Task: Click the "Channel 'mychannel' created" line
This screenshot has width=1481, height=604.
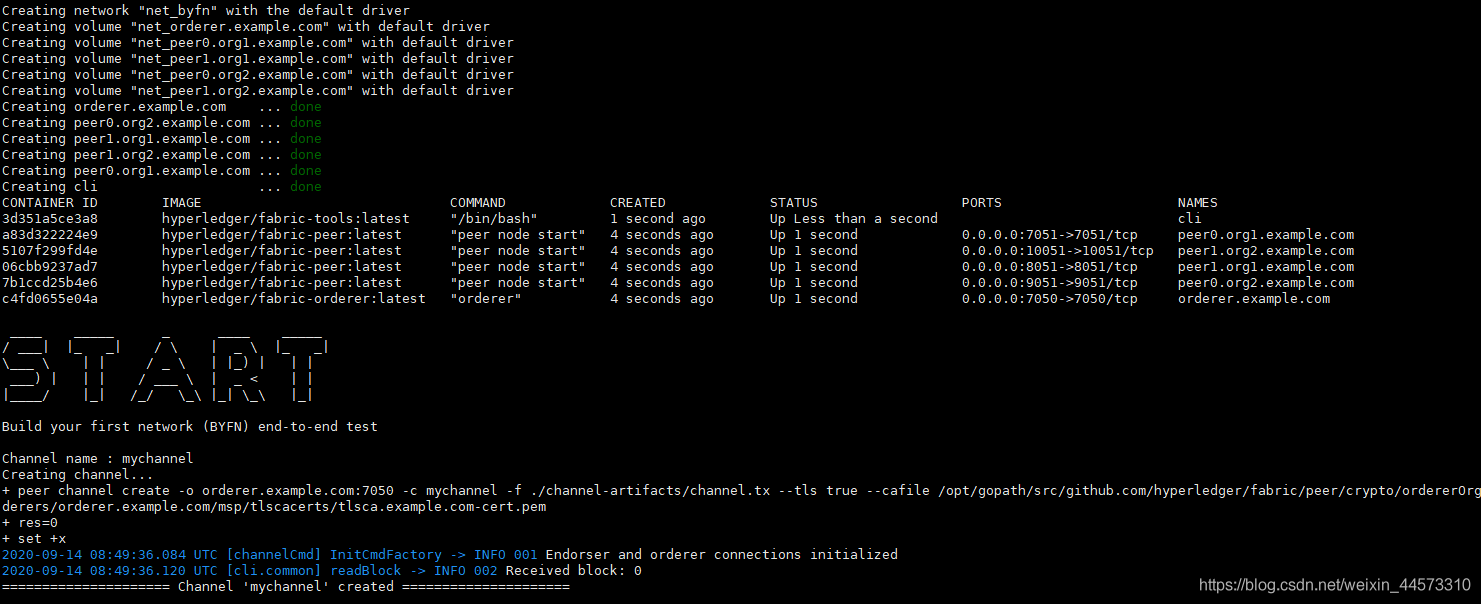Action: [285, 587]
